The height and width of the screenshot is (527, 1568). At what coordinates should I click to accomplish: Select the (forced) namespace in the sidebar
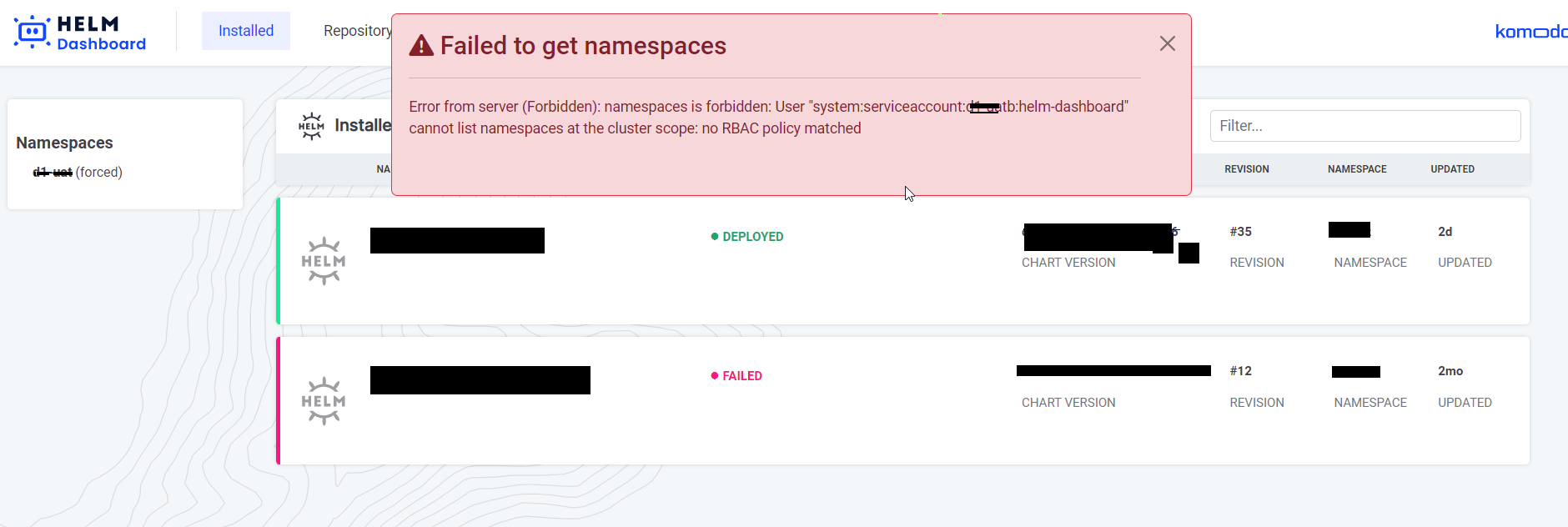click(x=78, y=172)
